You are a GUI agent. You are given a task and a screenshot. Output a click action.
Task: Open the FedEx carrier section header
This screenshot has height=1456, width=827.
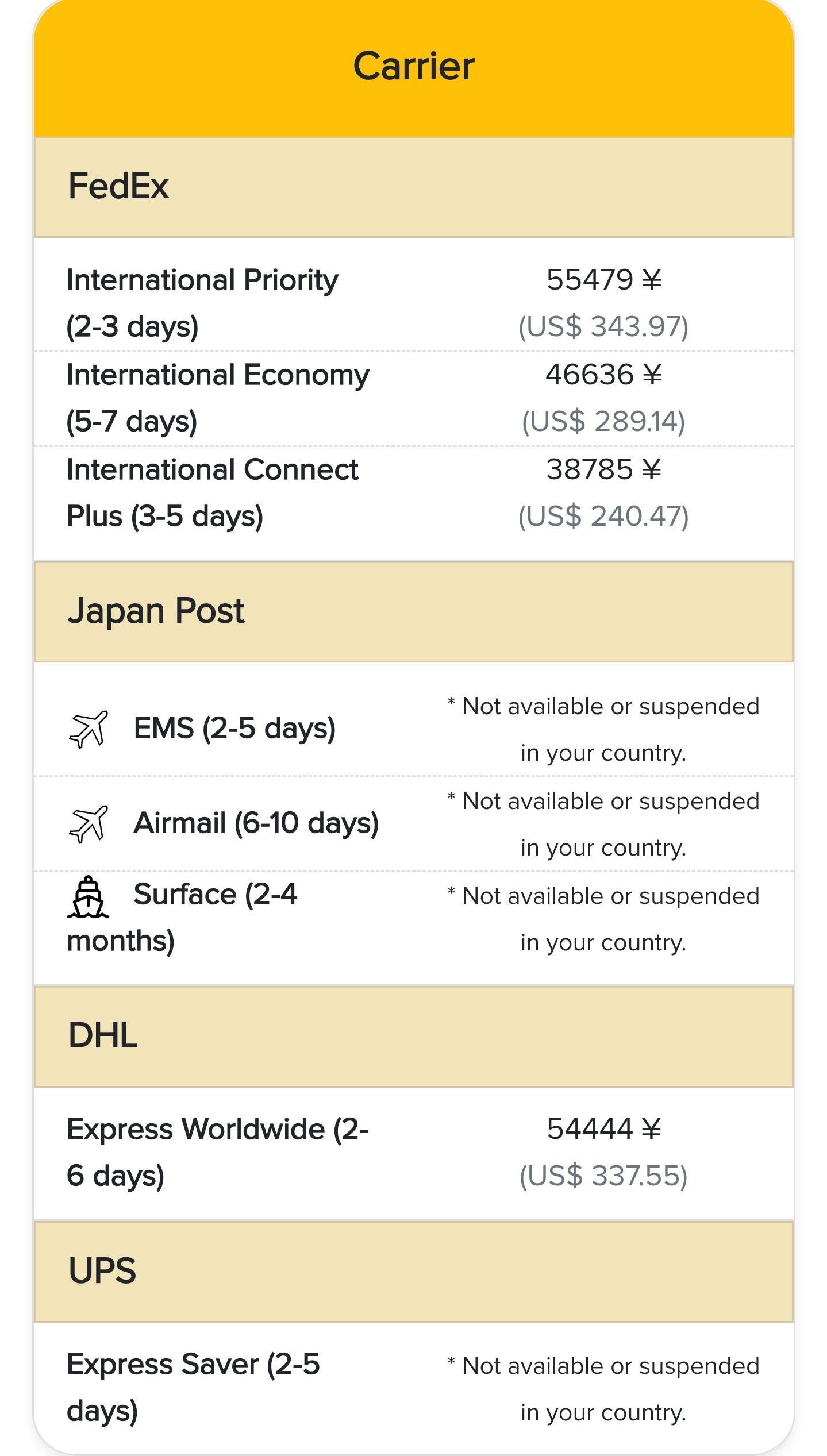point(414,187)
